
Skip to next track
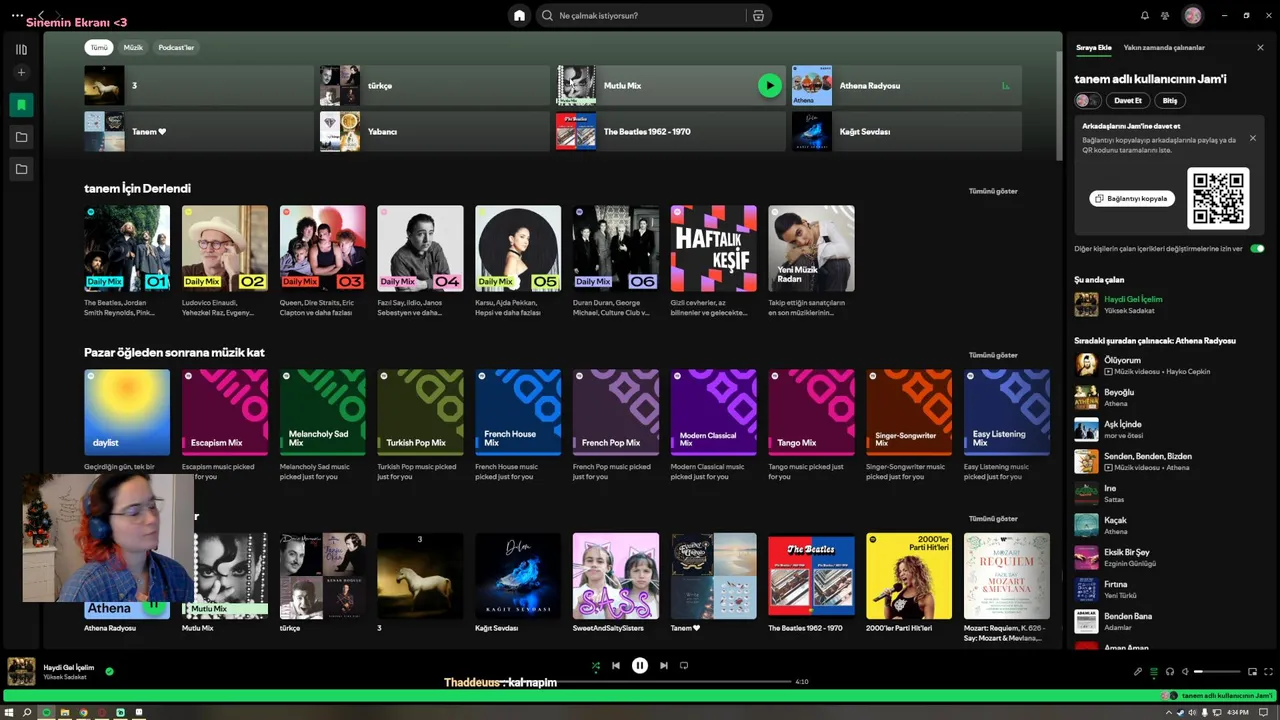[x=663, y=665]
